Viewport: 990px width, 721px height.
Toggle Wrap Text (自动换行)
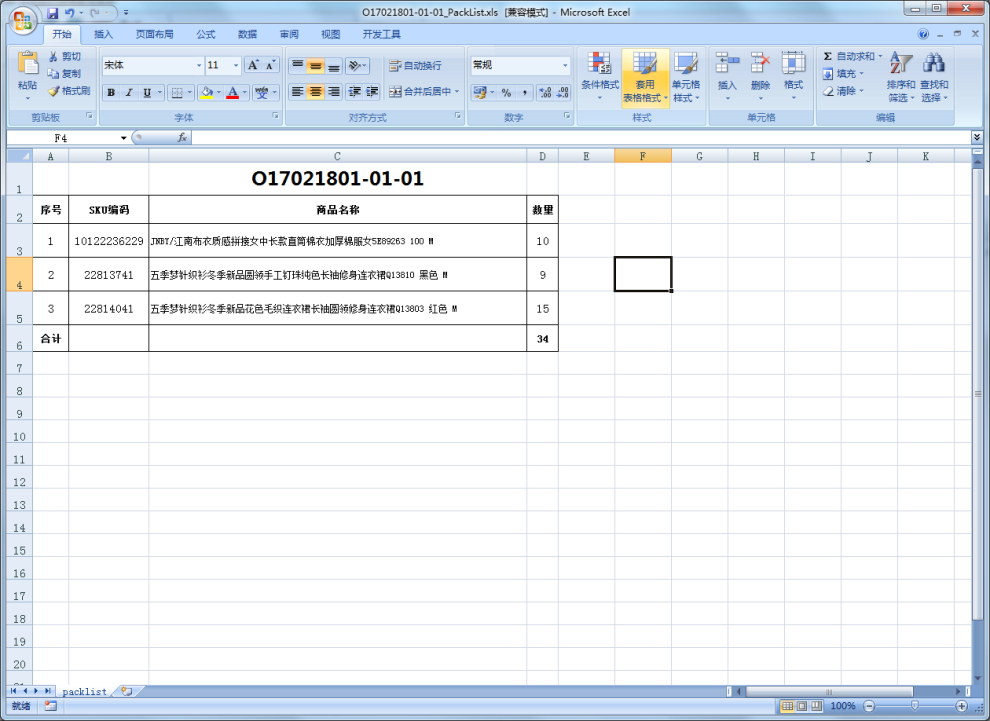(x=415, y=66)
